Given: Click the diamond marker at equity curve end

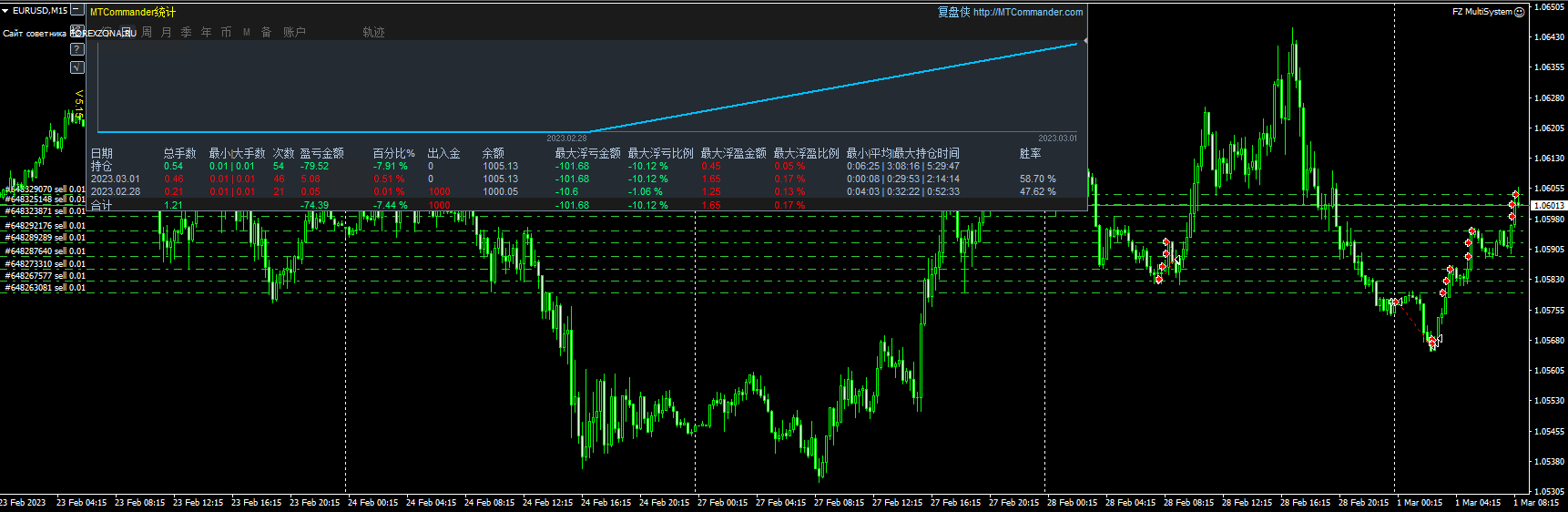Looking at the screenshot, I should tap(1084, 41).
